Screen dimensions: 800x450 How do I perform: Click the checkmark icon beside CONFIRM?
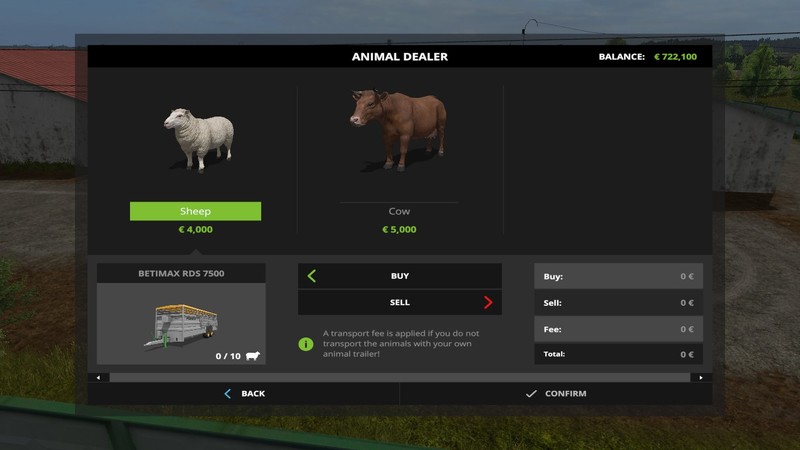531,393
